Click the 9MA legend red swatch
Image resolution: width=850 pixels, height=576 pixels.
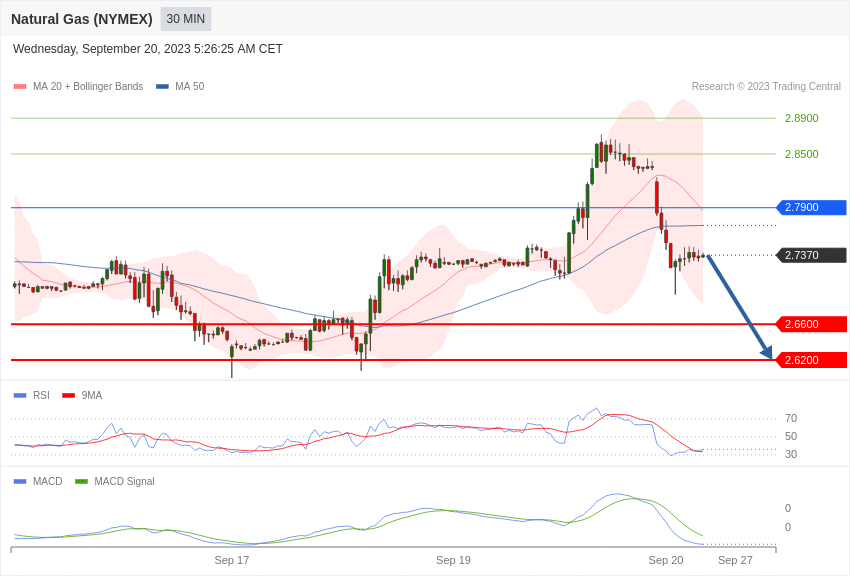pos(69,396)
